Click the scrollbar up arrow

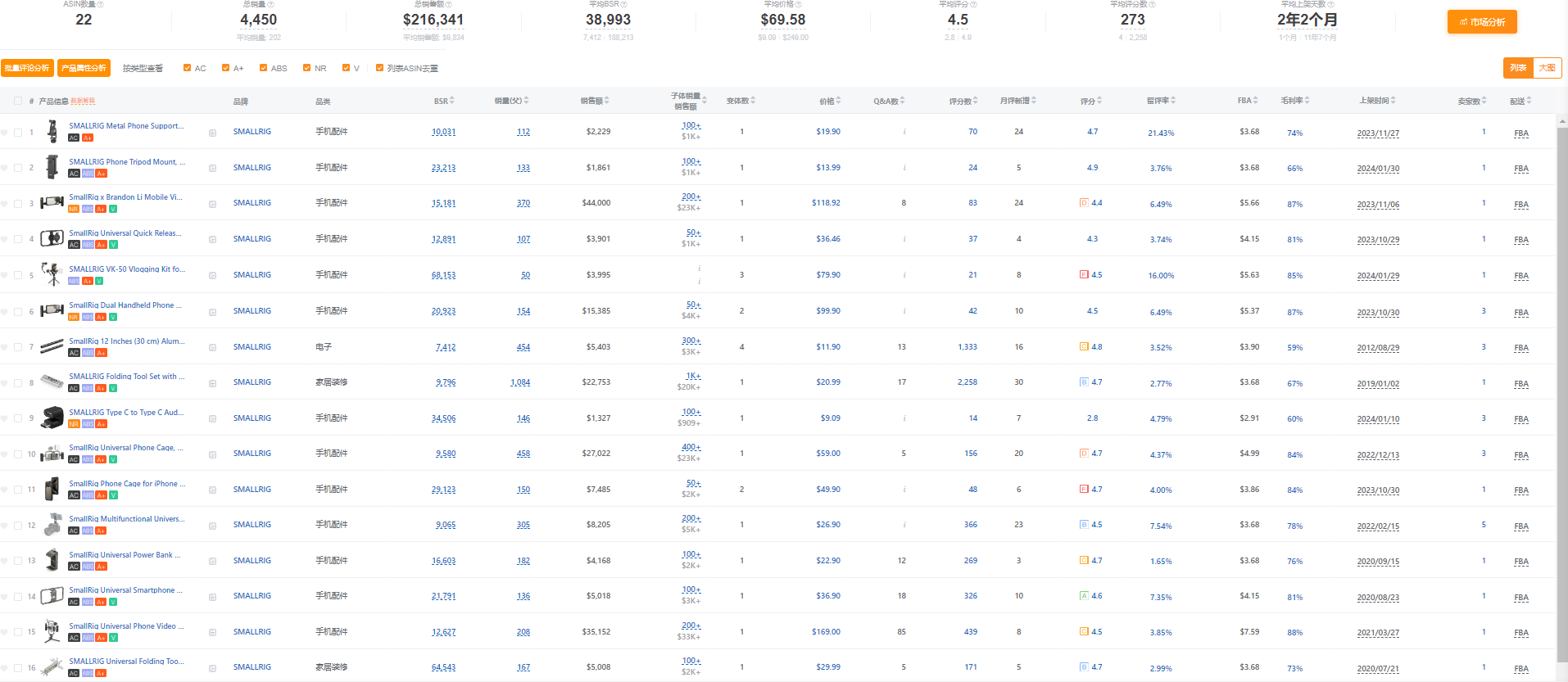click(x=1562, y=120)
